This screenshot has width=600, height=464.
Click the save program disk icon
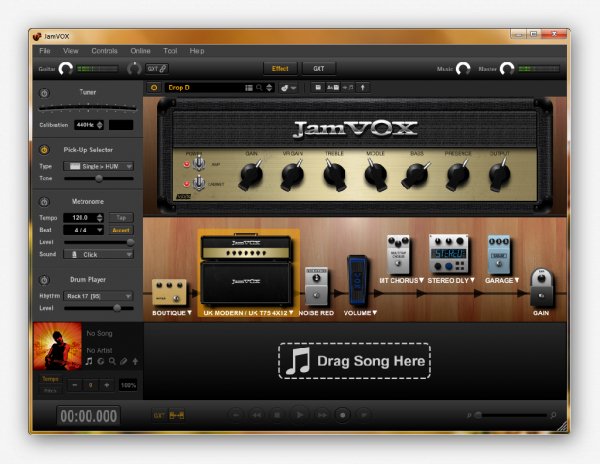click(318, 88)
